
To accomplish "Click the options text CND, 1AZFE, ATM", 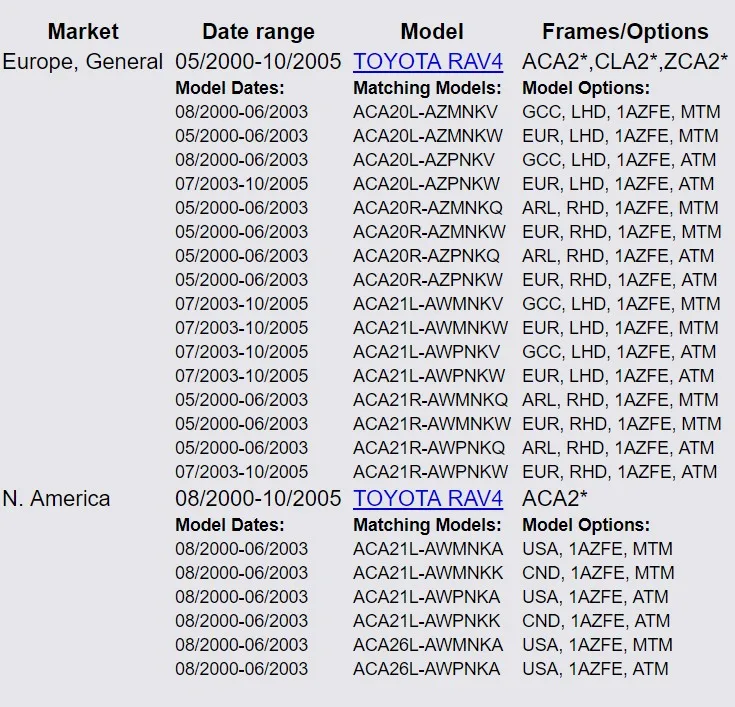I will point(596,621).
